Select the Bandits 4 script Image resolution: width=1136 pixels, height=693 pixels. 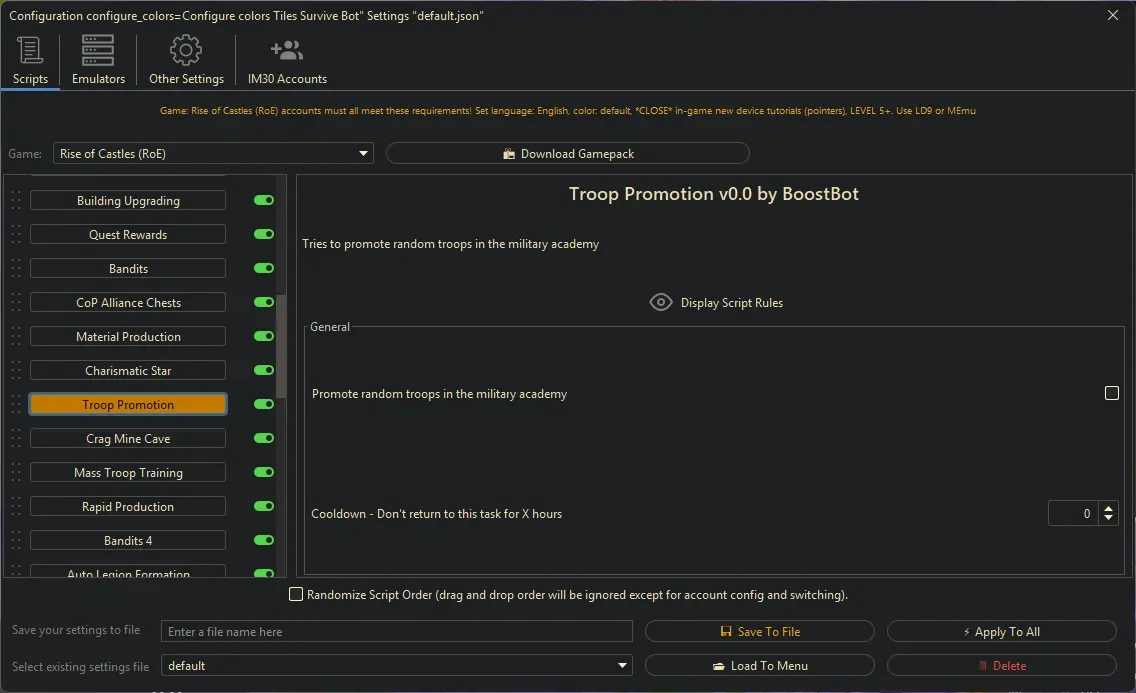[128, 541]
